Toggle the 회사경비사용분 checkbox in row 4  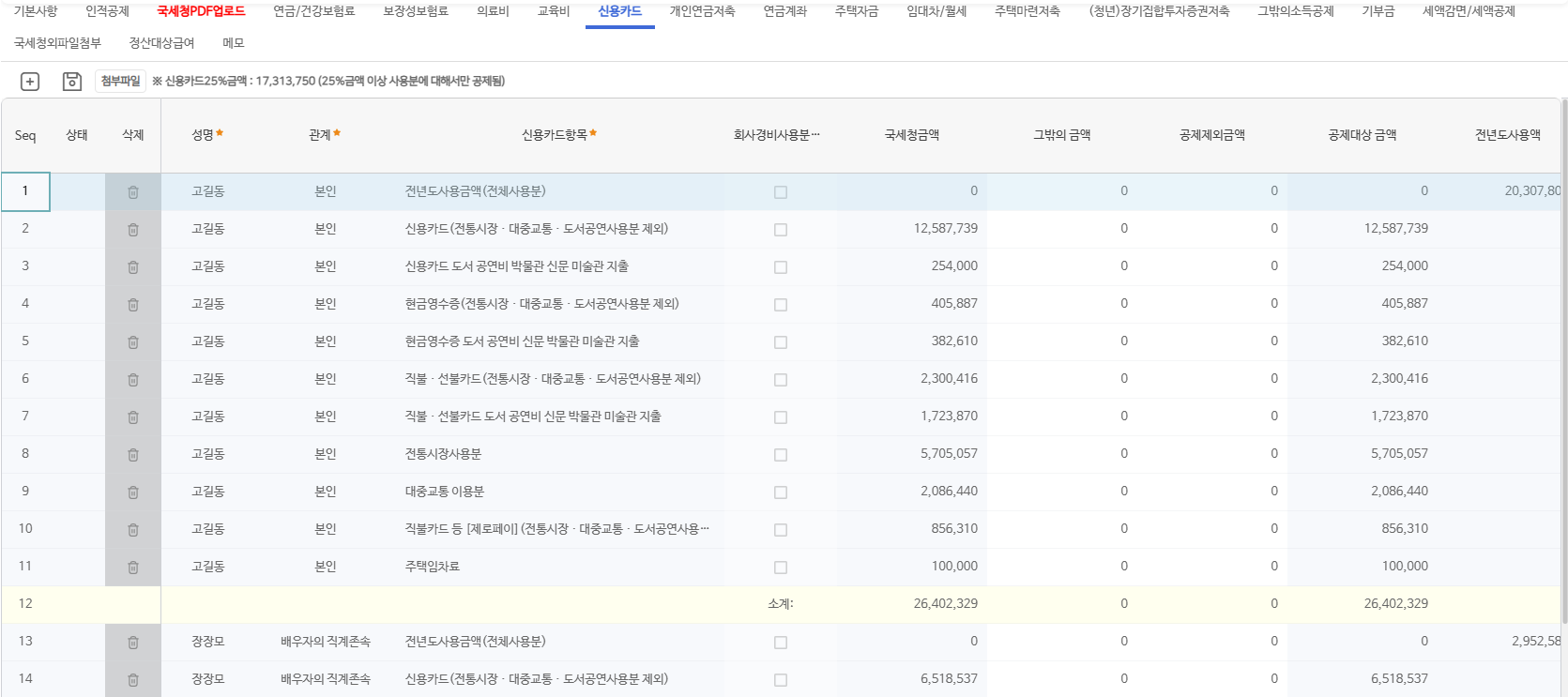pos(781,305)
